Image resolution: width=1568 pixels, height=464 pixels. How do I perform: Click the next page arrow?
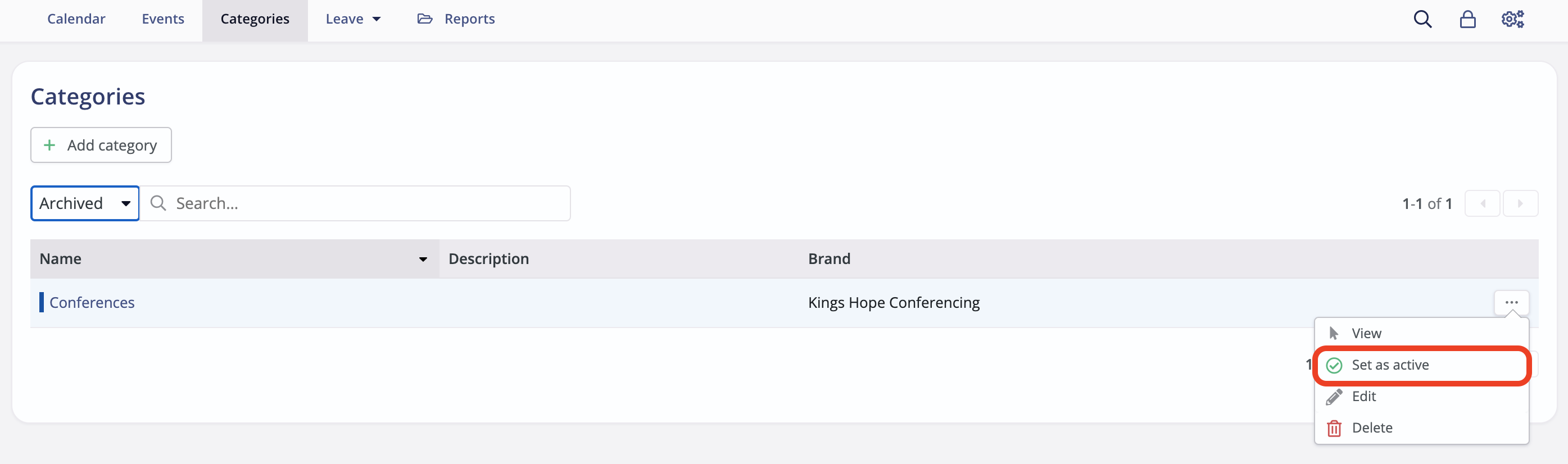[x=1520, y=203]
